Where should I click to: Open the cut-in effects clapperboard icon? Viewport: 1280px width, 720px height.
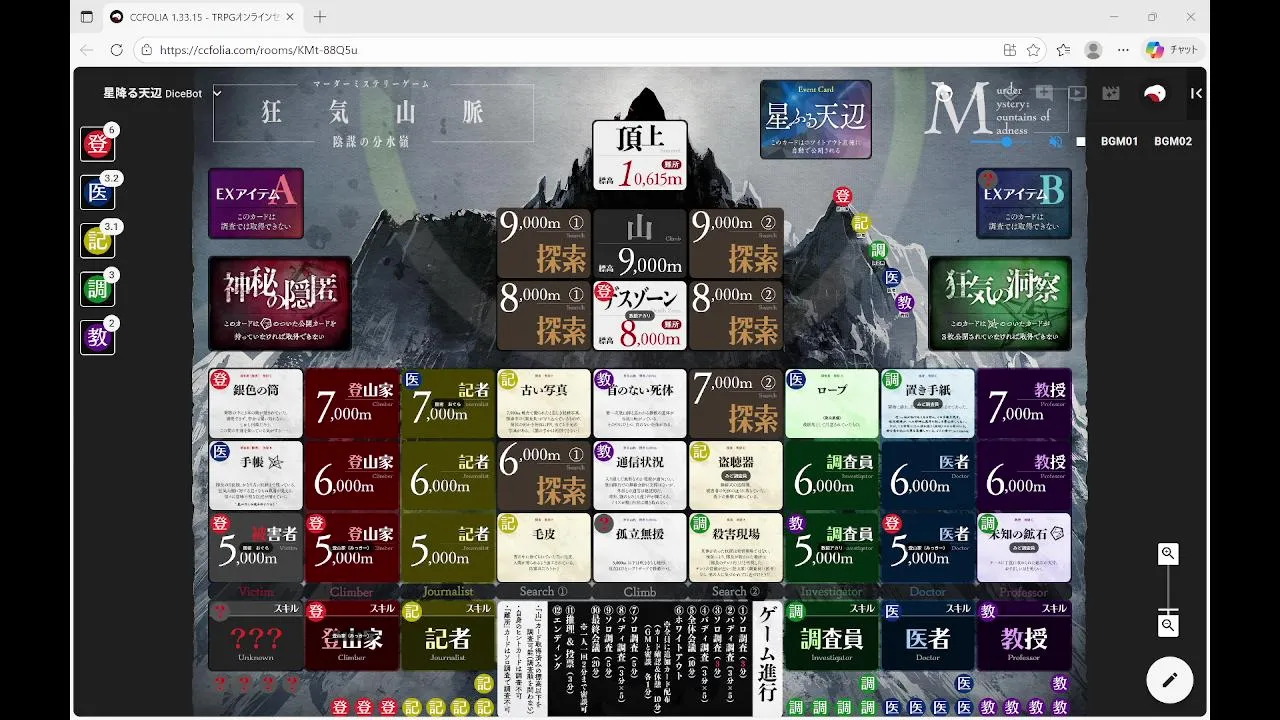point(1111,93)
